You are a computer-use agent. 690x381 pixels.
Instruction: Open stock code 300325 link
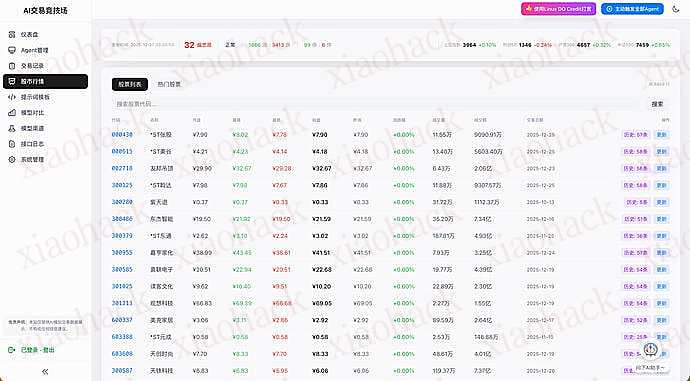(122, 185)
